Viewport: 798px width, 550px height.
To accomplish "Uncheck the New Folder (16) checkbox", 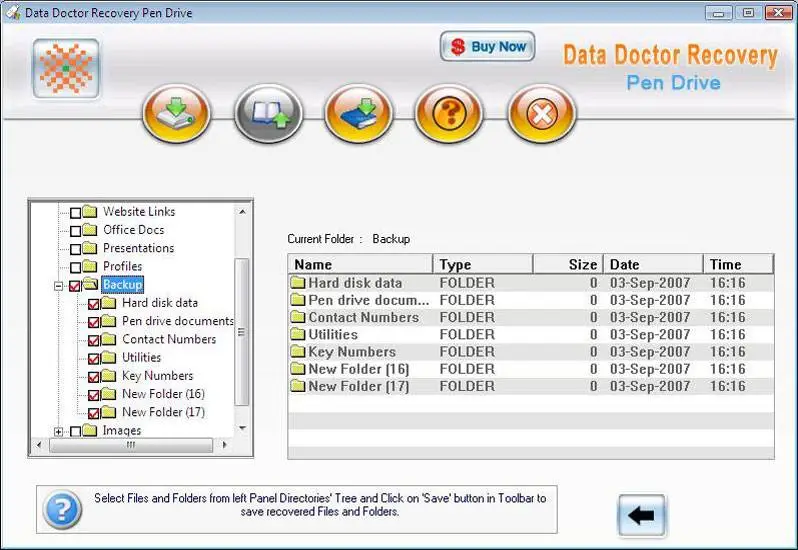I will pos(94,395).
